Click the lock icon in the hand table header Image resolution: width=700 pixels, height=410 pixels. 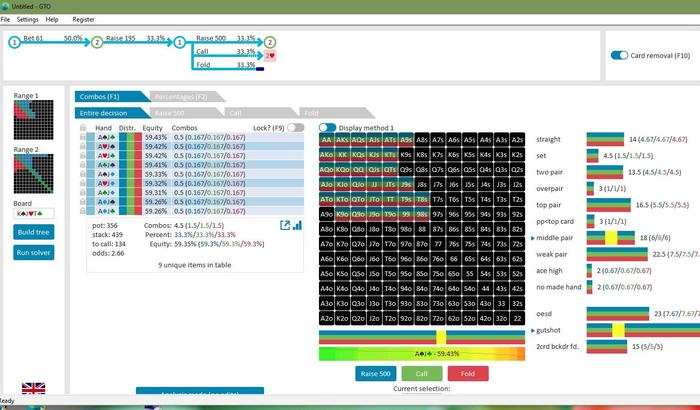(83, 128)
